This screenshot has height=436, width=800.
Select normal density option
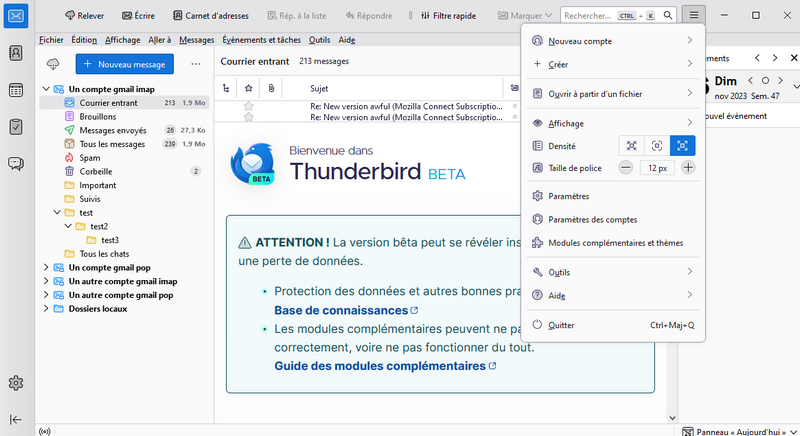click(x=657, y=146)
